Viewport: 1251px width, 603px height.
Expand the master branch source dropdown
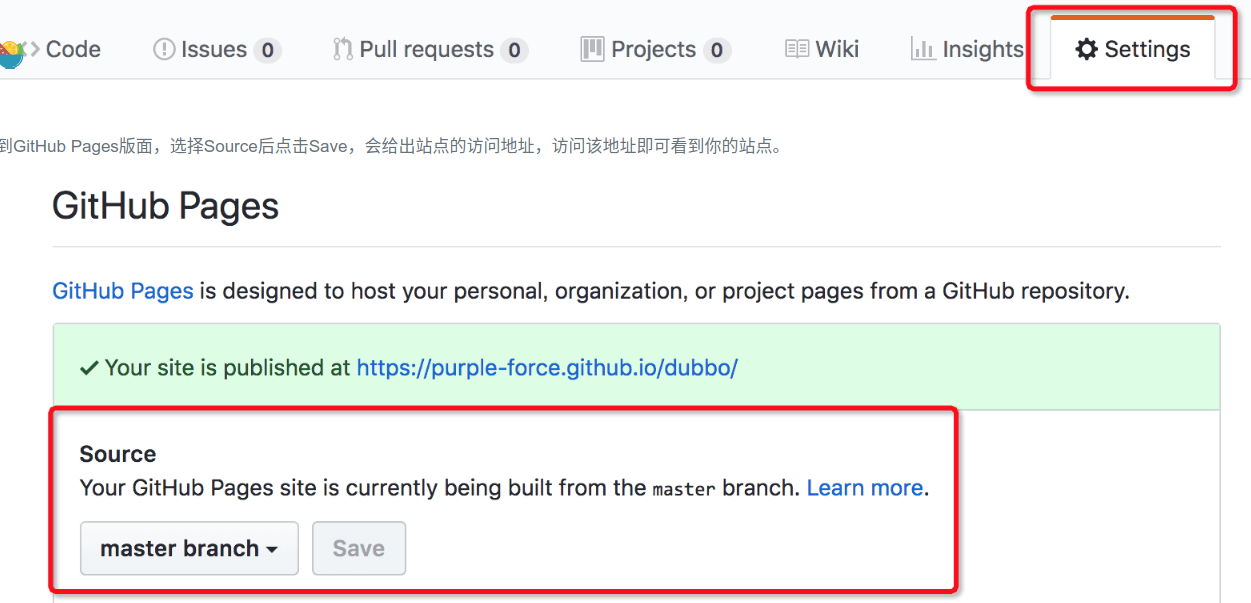(x=189, y=548)
